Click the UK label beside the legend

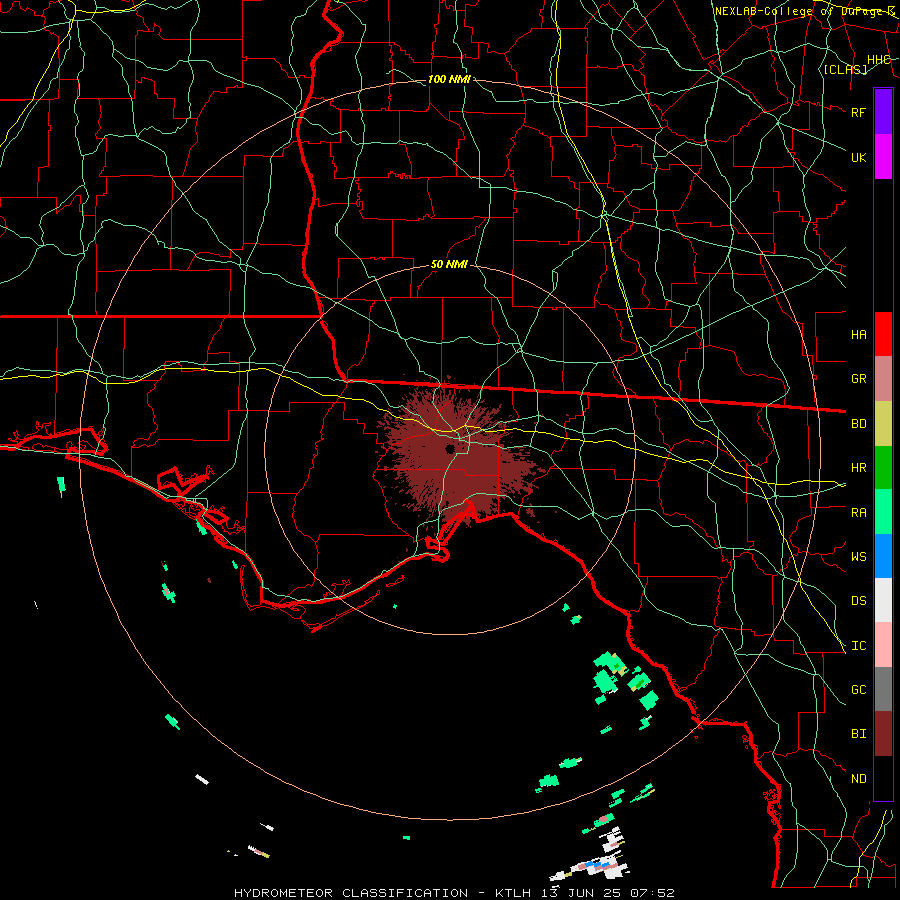[x=858, y=157]
